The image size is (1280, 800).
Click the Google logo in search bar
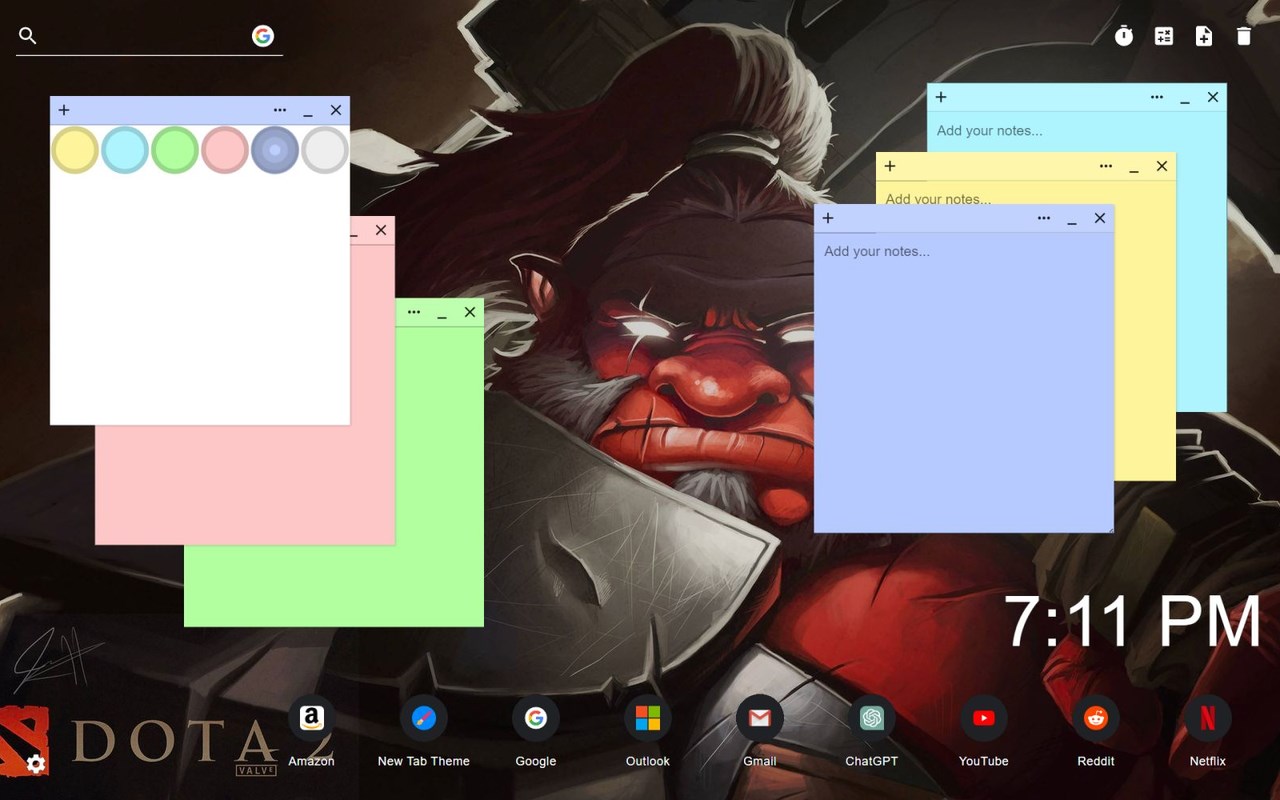coord(263,36)
